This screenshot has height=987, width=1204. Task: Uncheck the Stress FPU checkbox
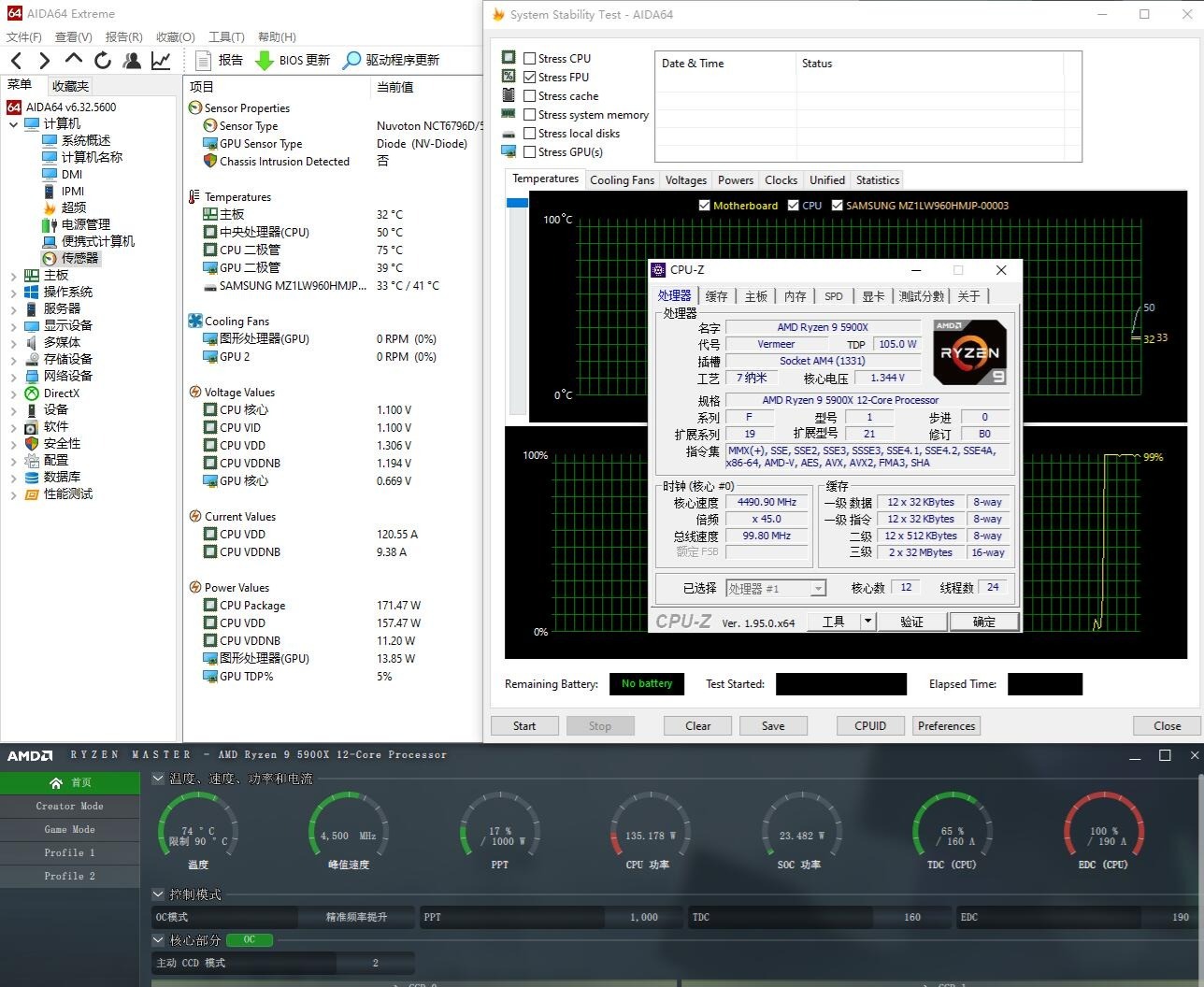(x=530, y=78)
